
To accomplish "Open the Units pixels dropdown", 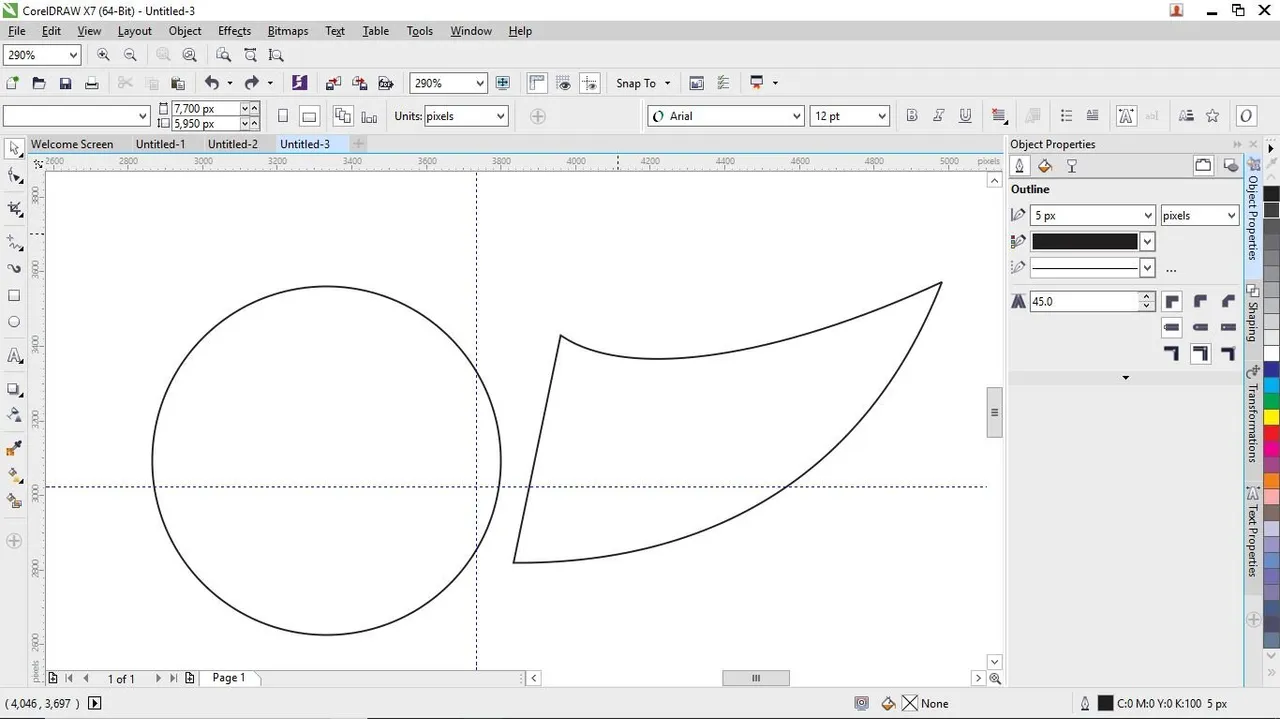I will (x=499, y=116).
